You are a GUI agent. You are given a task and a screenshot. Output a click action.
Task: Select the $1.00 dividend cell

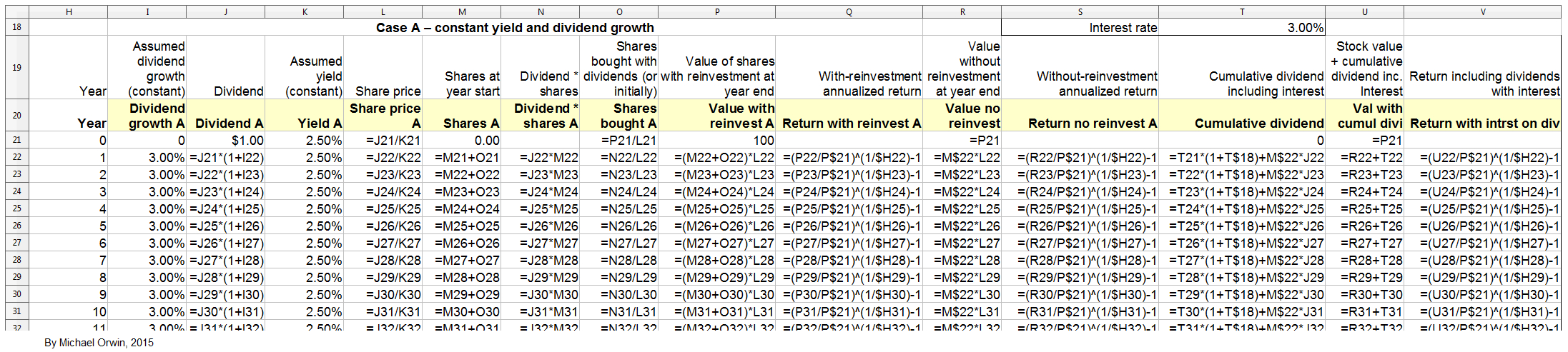coord(226,141)
